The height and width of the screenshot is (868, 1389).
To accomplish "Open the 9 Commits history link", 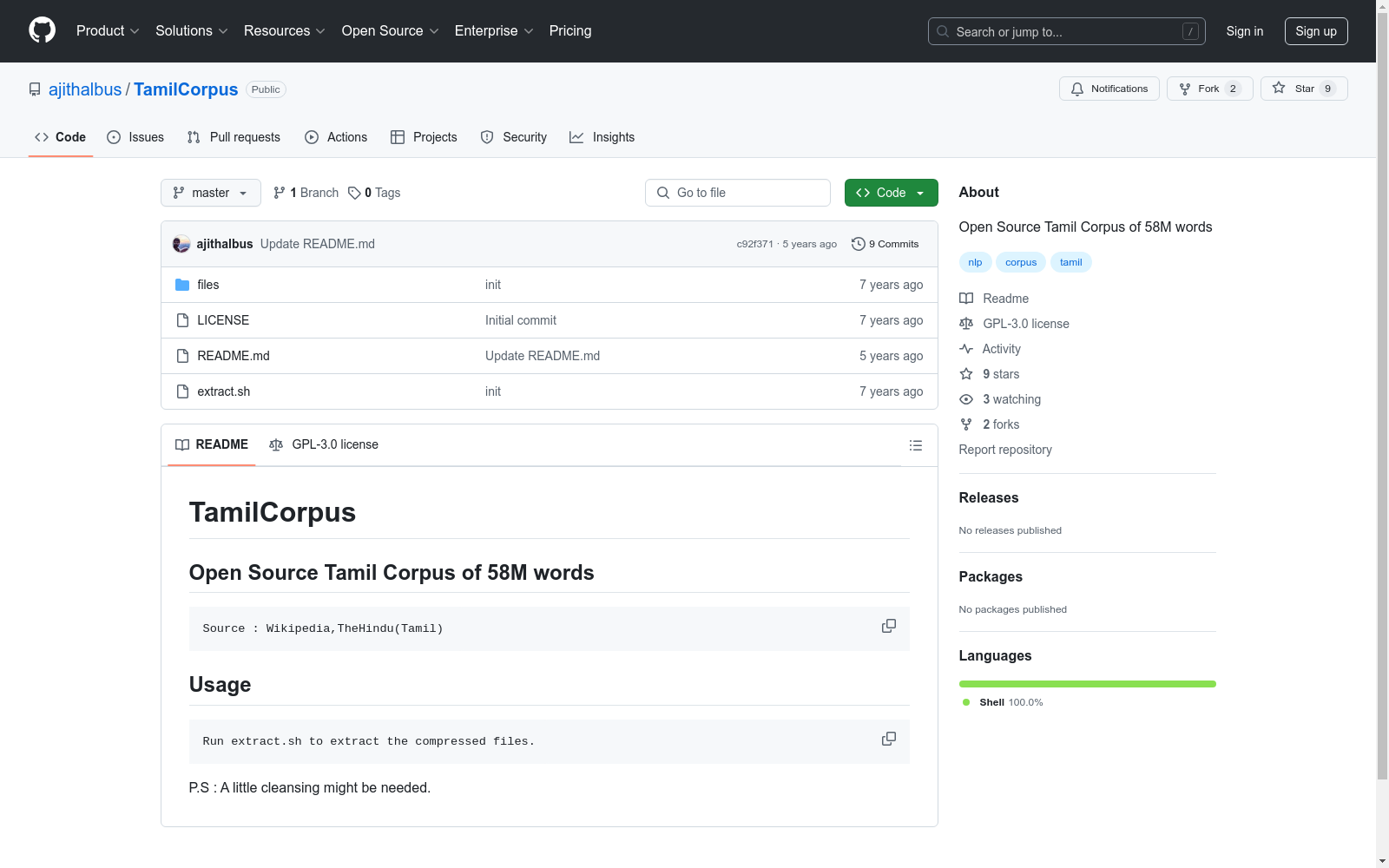I will point(885,244).
